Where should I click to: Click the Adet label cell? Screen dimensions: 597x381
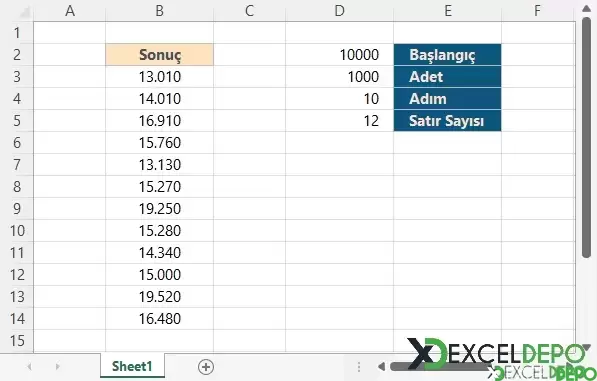pyautogui.click(x=448, y=77)
